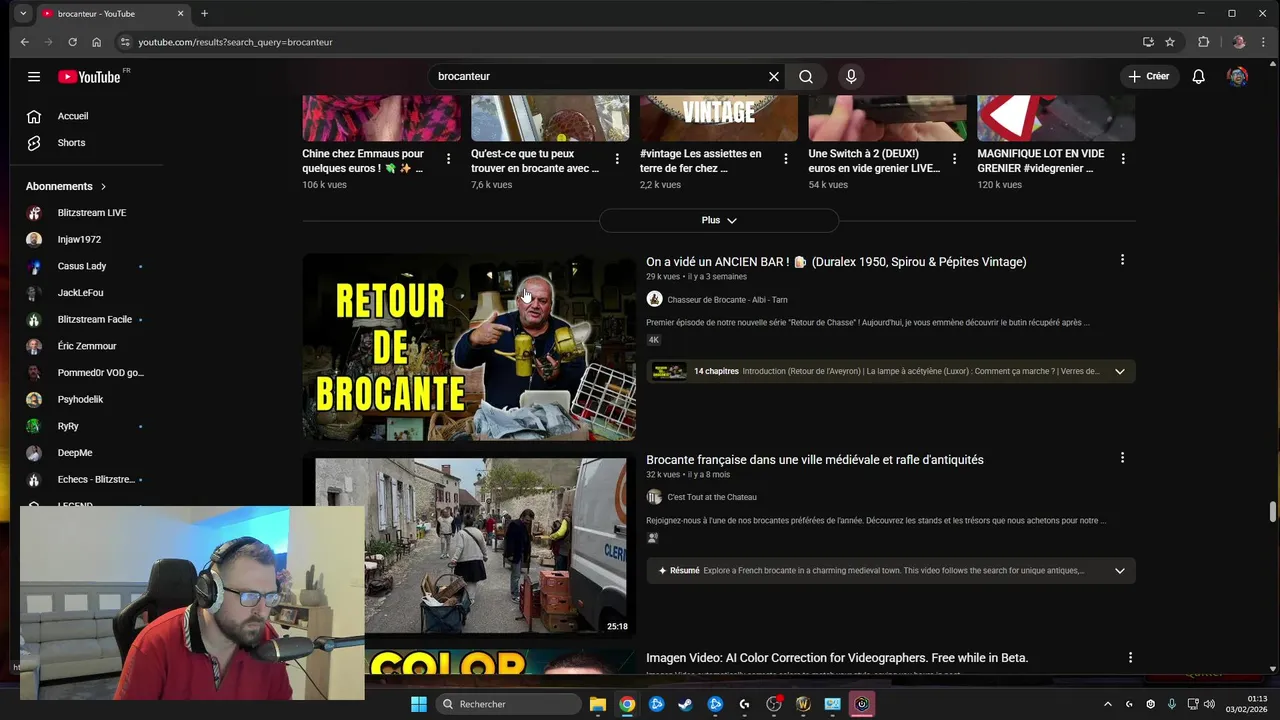Image resolution: width=1280 pixels, height=720 pixels.
Task: Expand the Résumé AI summary chevron
Action: (x=1119, y=571)
